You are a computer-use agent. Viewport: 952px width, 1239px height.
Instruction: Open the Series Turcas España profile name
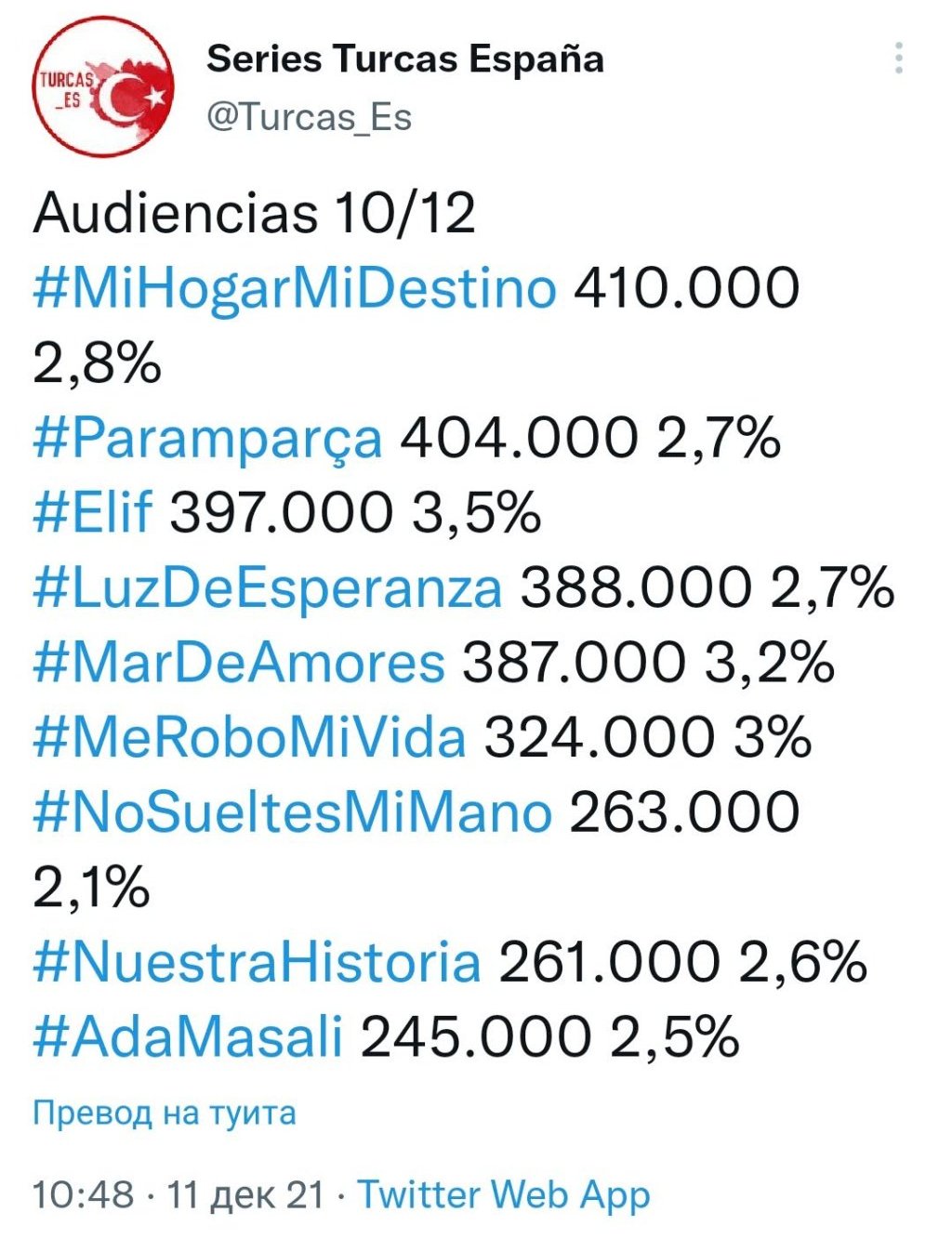[x=404, y=59]
